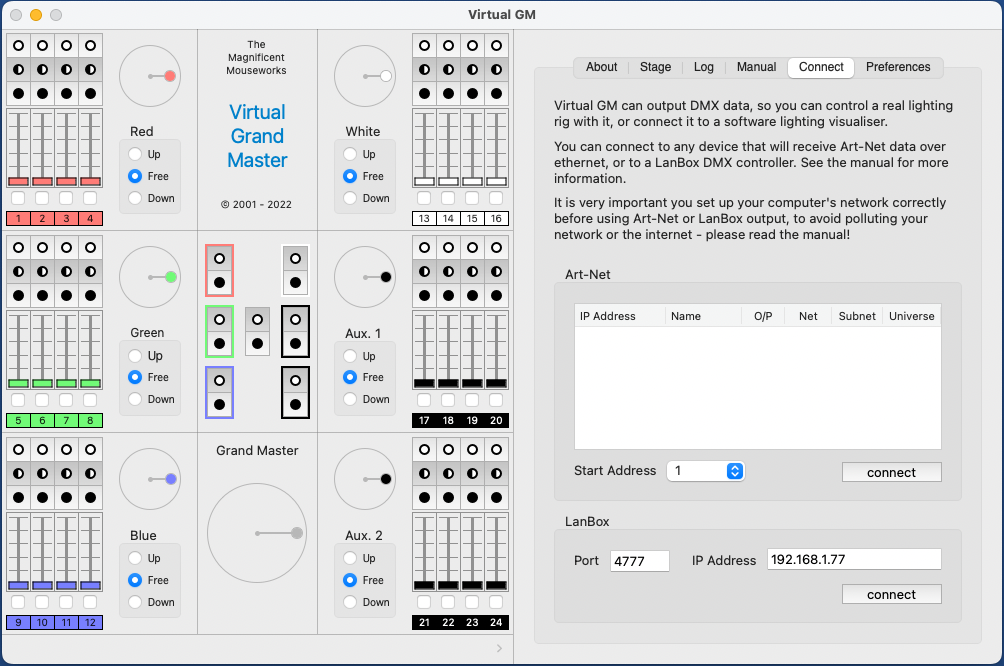Click the full-on circle for channel 1
The image size is (1004, 666).
tap(18, 46)
